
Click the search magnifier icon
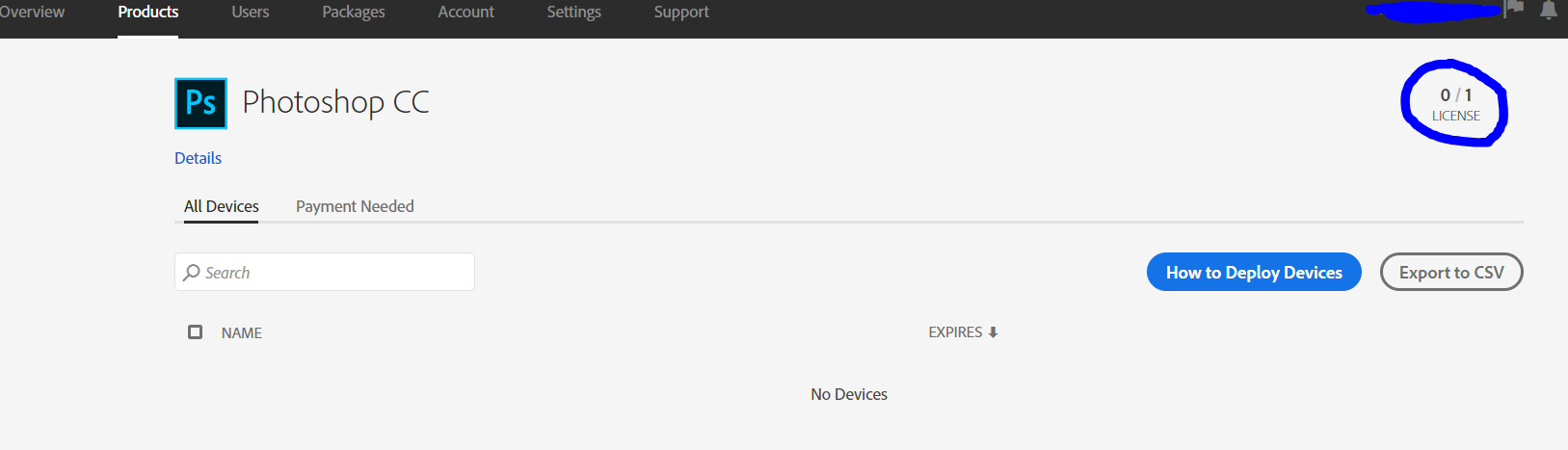pos(192,273)
